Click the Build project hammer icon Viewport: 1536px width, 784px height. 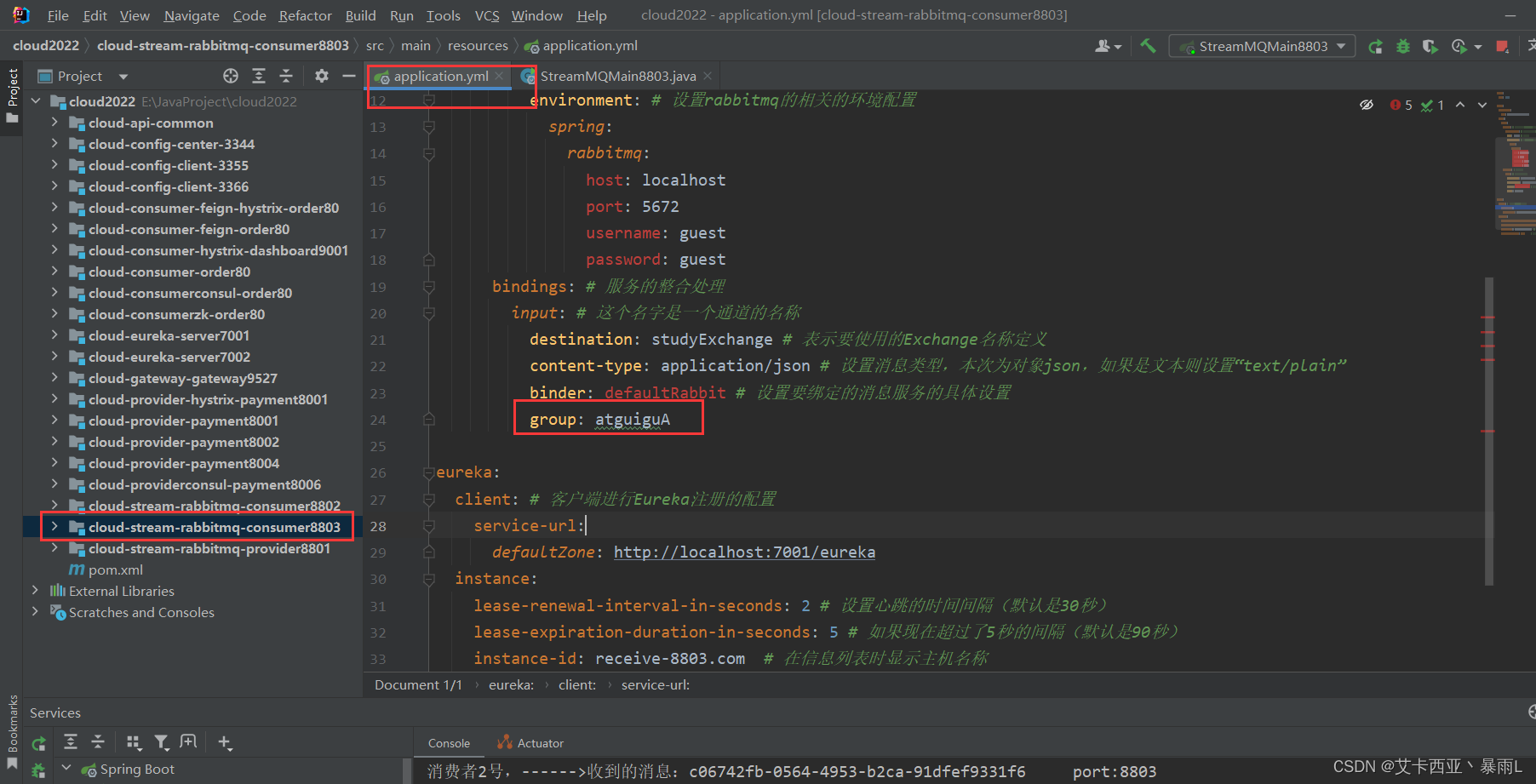coord(1149,46)
